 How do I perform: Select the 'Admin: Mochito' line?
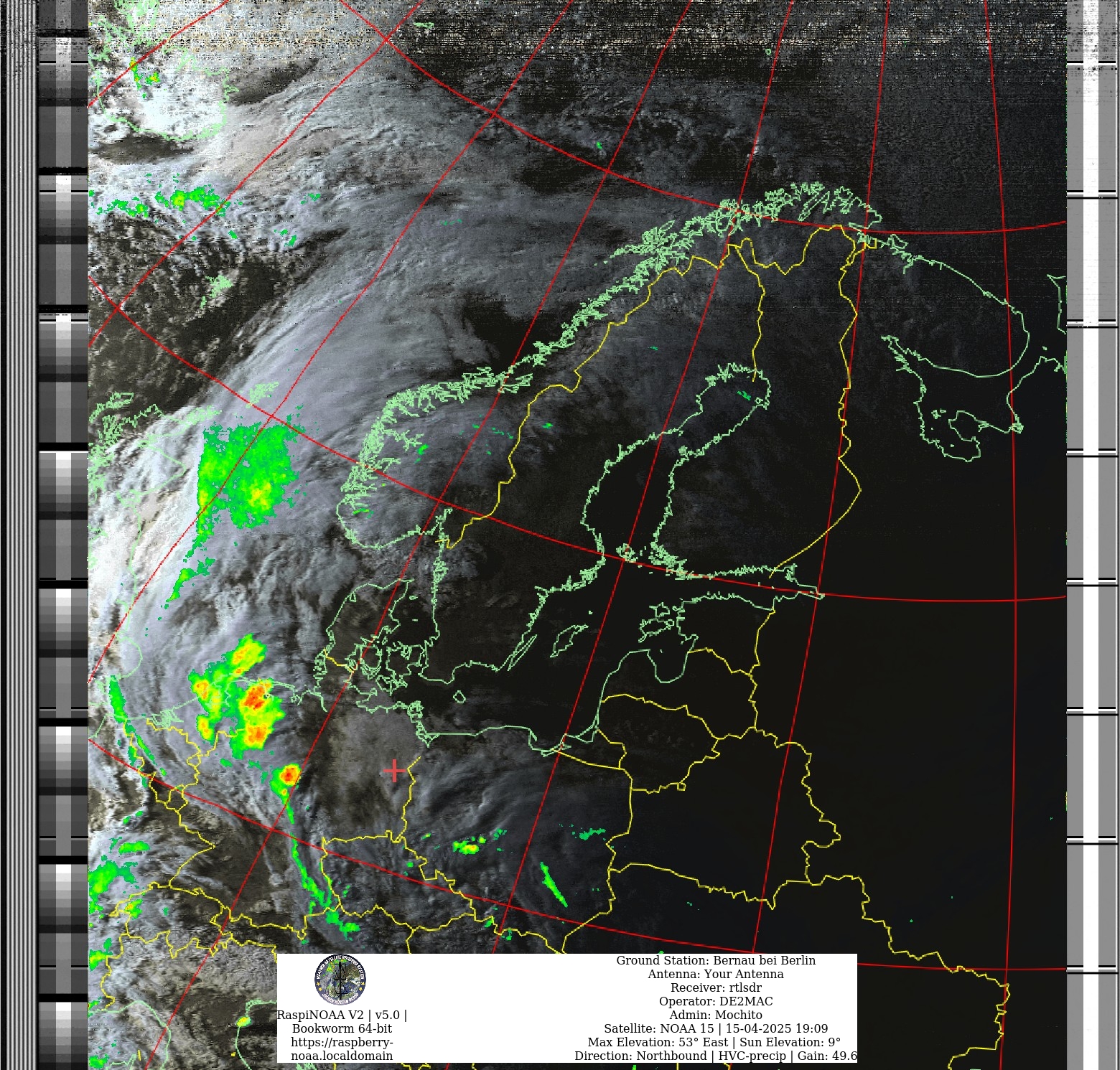pos(716,1015)
